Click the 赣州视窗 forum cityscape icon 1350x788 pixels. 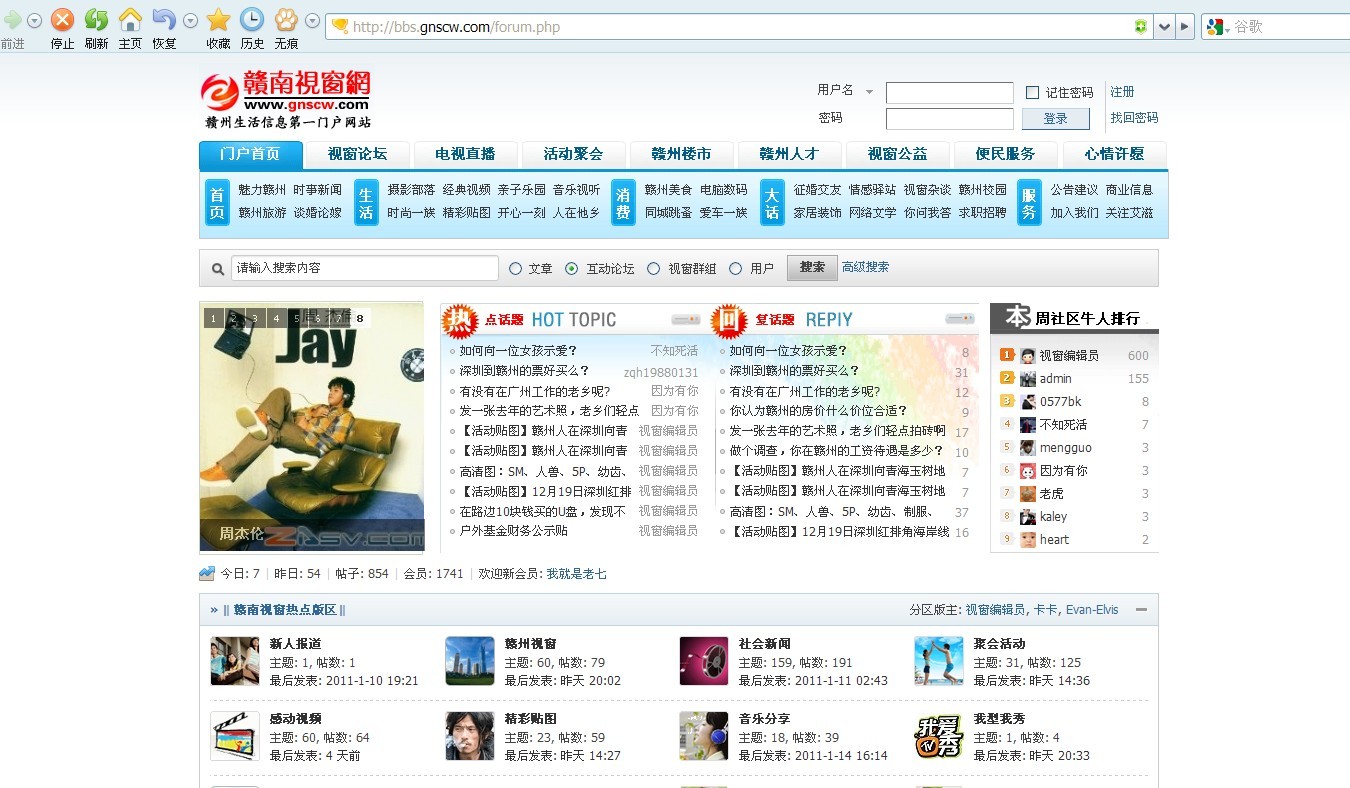pyautogui.click(x=470, y=661)
